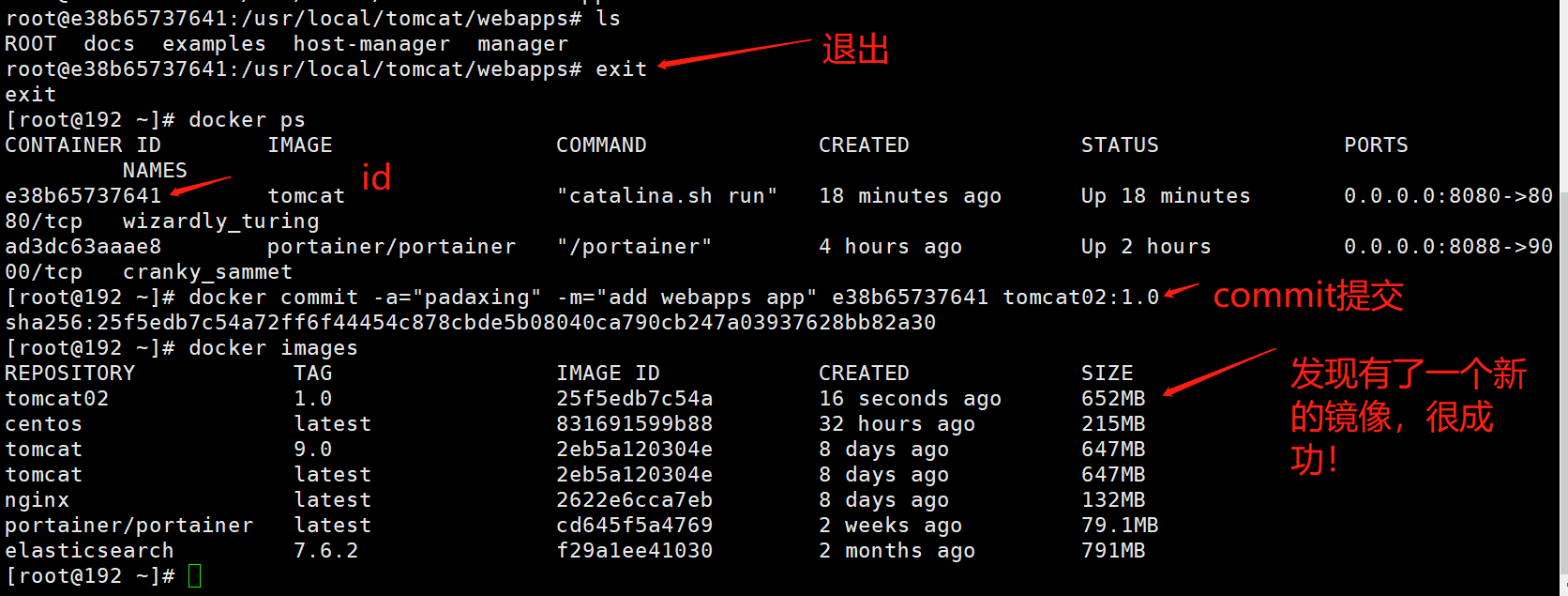Click the "catalina.sh run" command entry
1568x596 pixels.
pyautogui.click(x=667, y=196)
